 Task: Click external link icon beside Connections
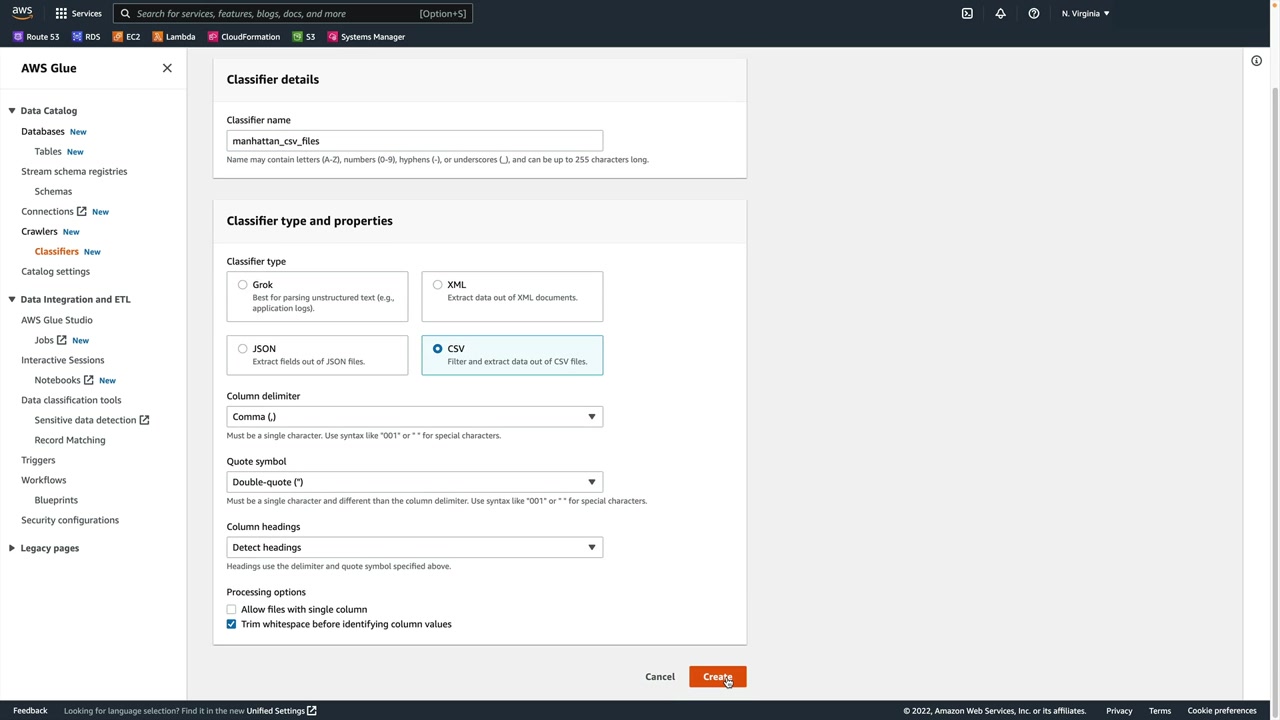point(82,211)
